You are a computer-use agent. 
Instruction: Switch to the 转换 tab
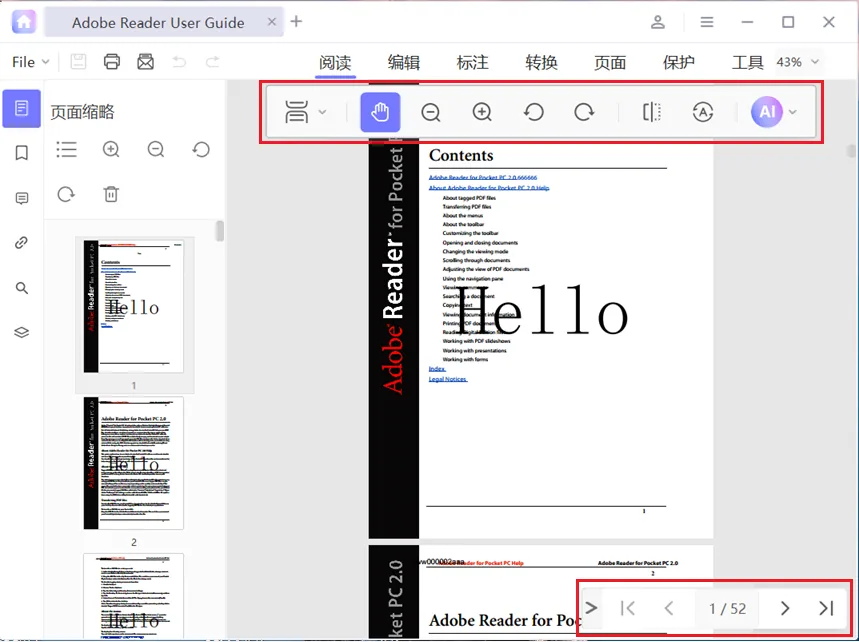(541, 62)
